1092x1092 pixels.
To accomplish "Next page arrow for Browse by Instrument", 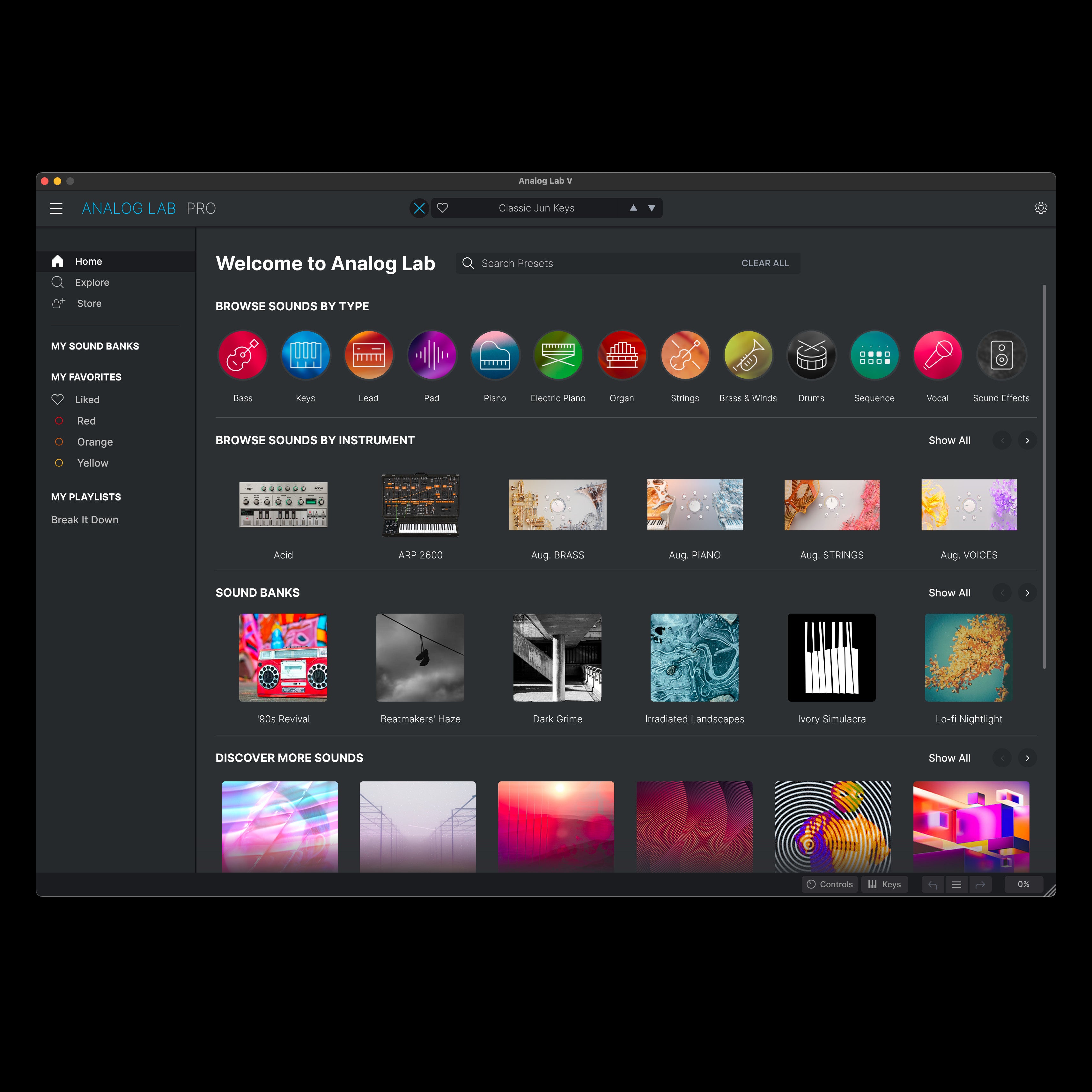I will [x=1028, y=440].
